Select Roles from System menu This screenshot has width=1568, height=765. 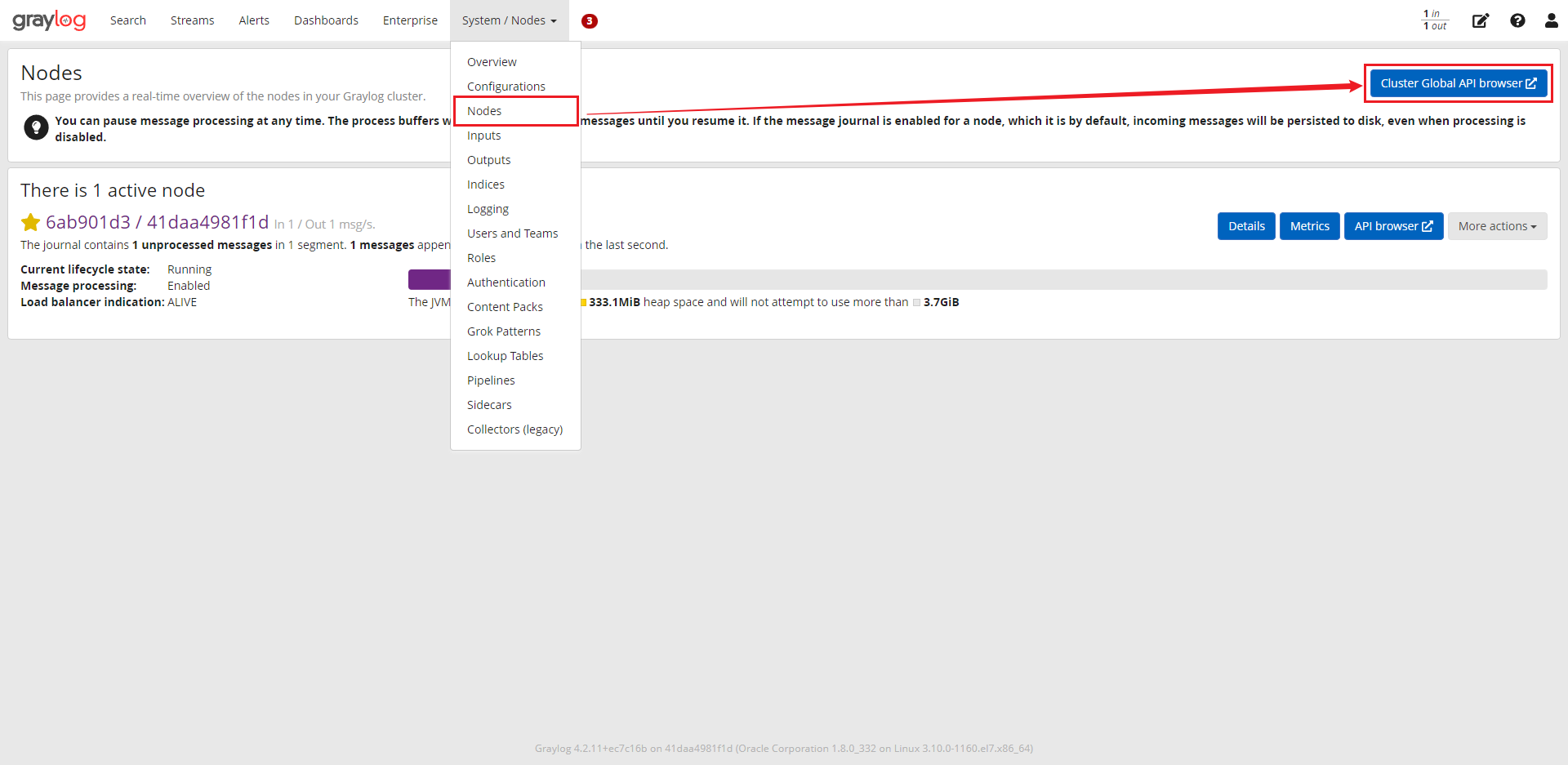point(515,258)
